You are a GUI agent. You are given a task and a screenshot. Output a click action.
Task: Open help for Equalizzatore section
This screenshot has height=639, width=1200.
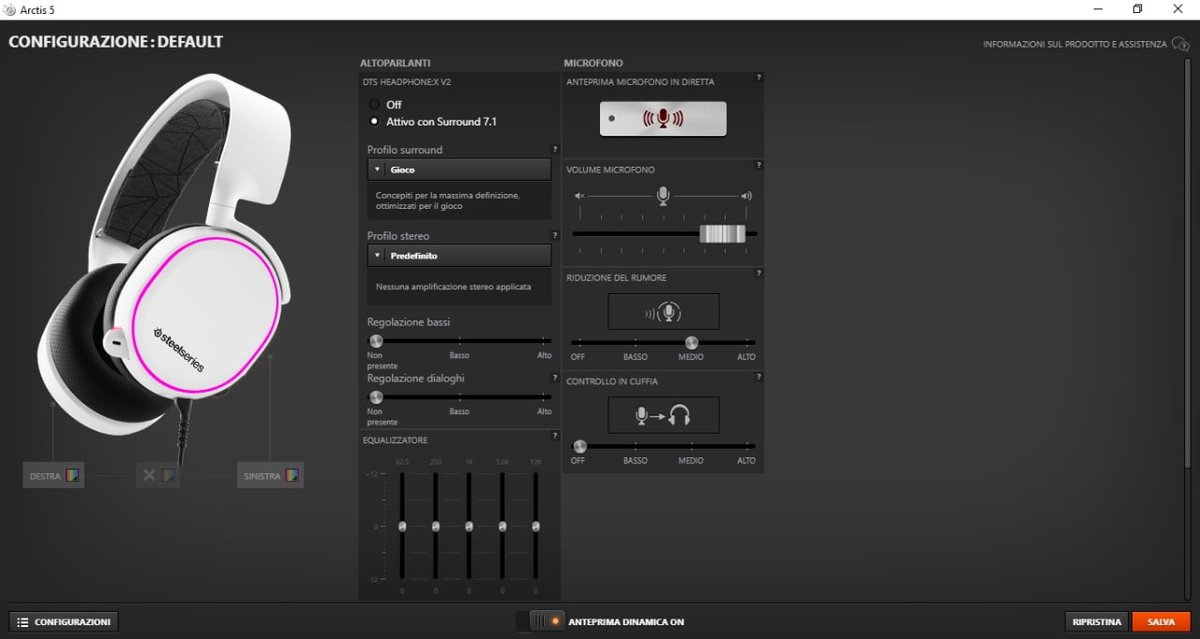[x=555, y=436]
